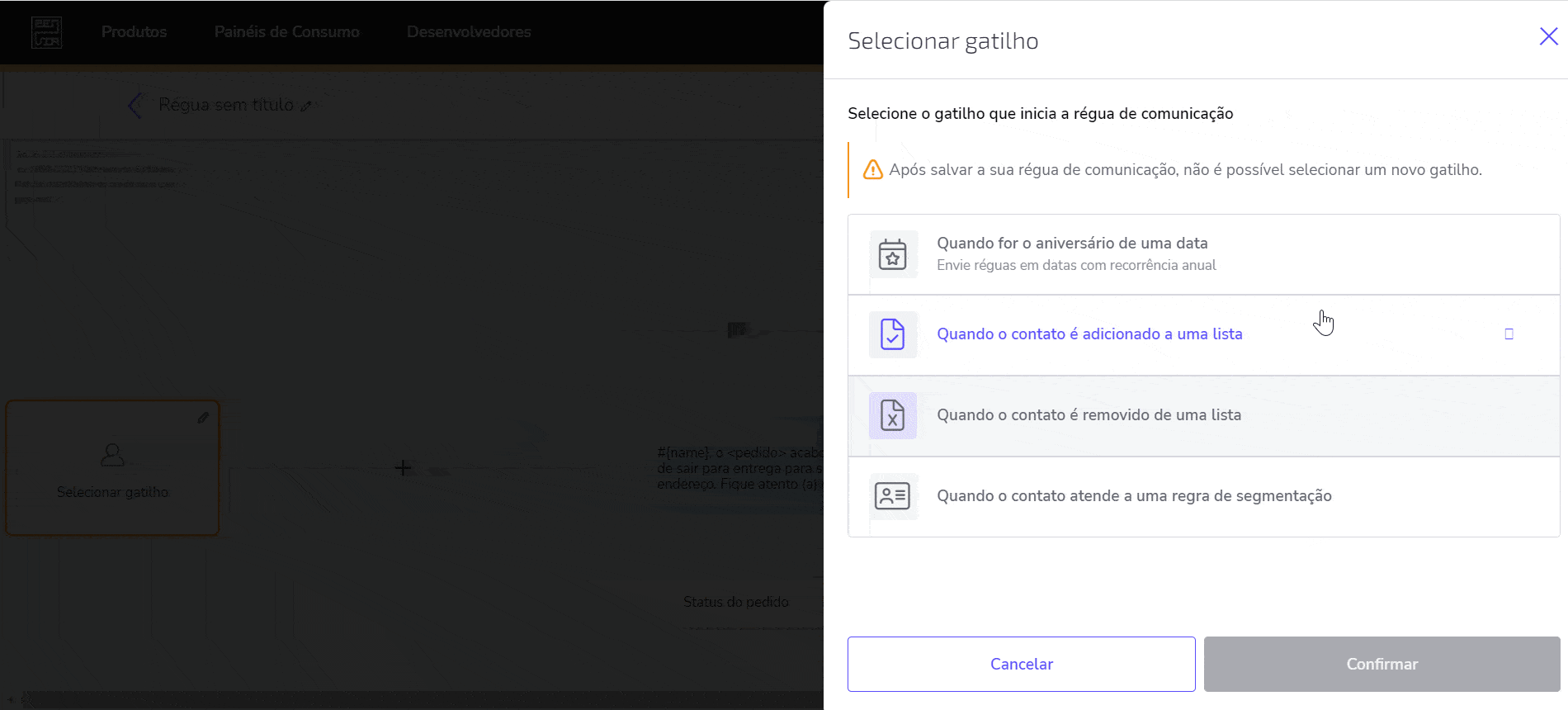Open the Produtos menu
1568x710 pixels.
[x=134, y=31]
